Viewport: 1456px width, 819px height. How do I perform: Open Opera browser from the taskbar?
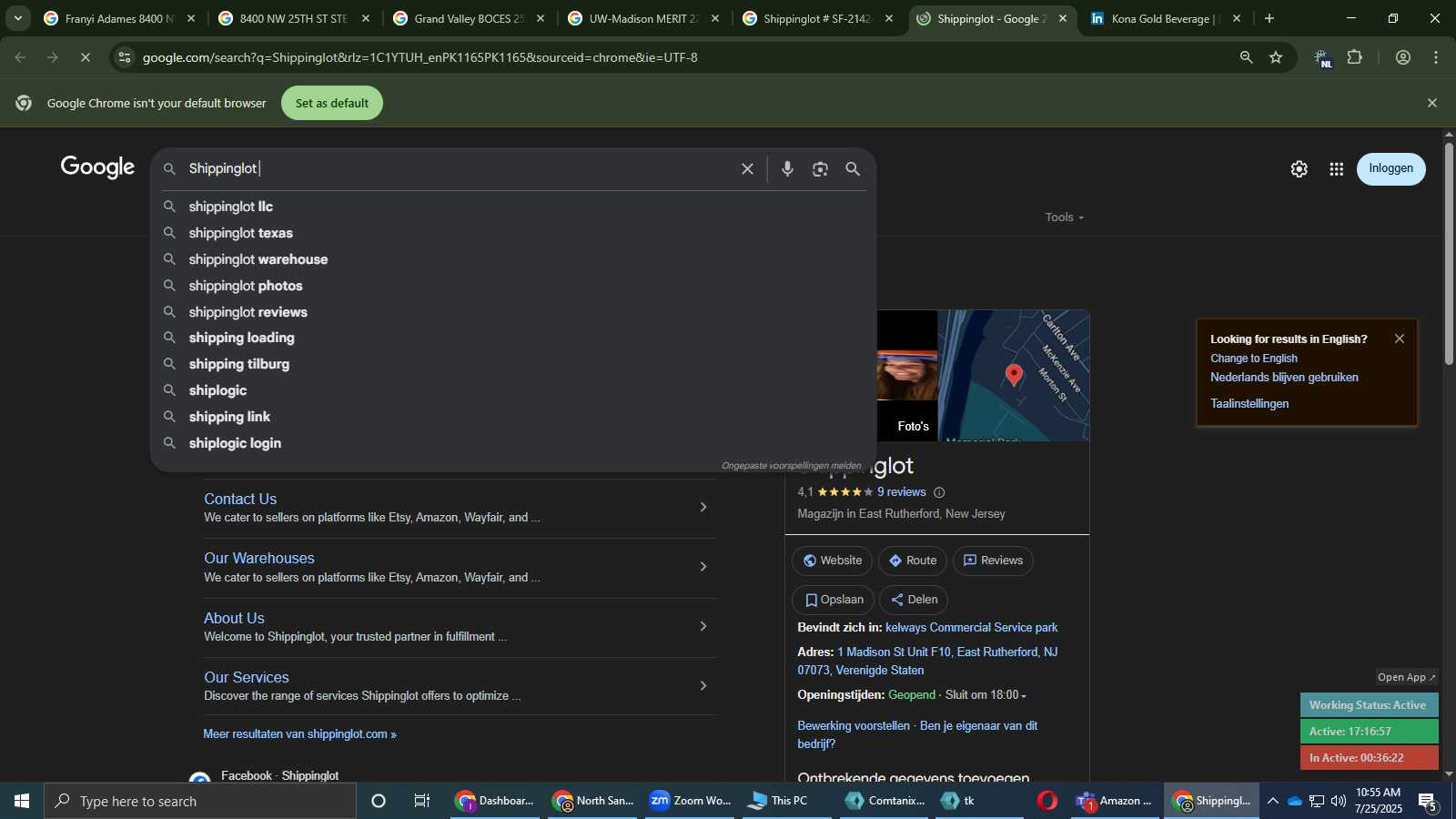point(1047,801)
